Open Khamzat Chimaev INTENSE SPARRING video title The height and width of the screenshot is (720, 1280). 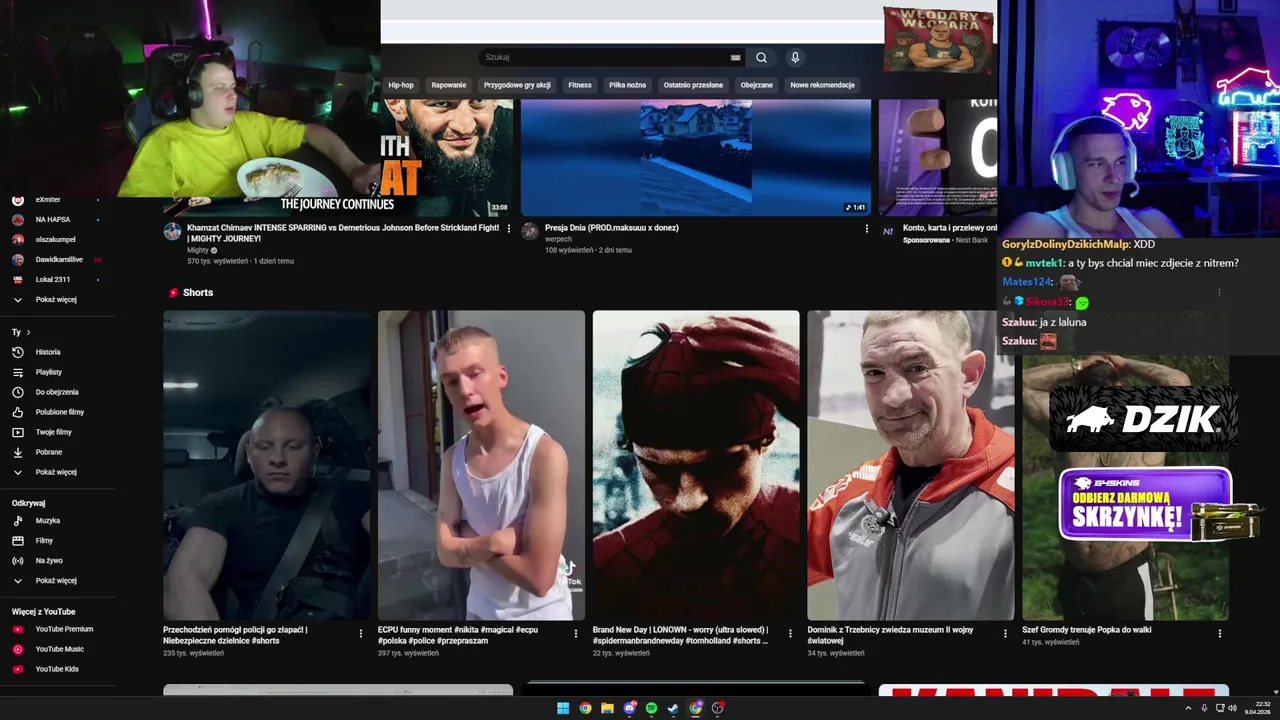click(x=342, y=233)
